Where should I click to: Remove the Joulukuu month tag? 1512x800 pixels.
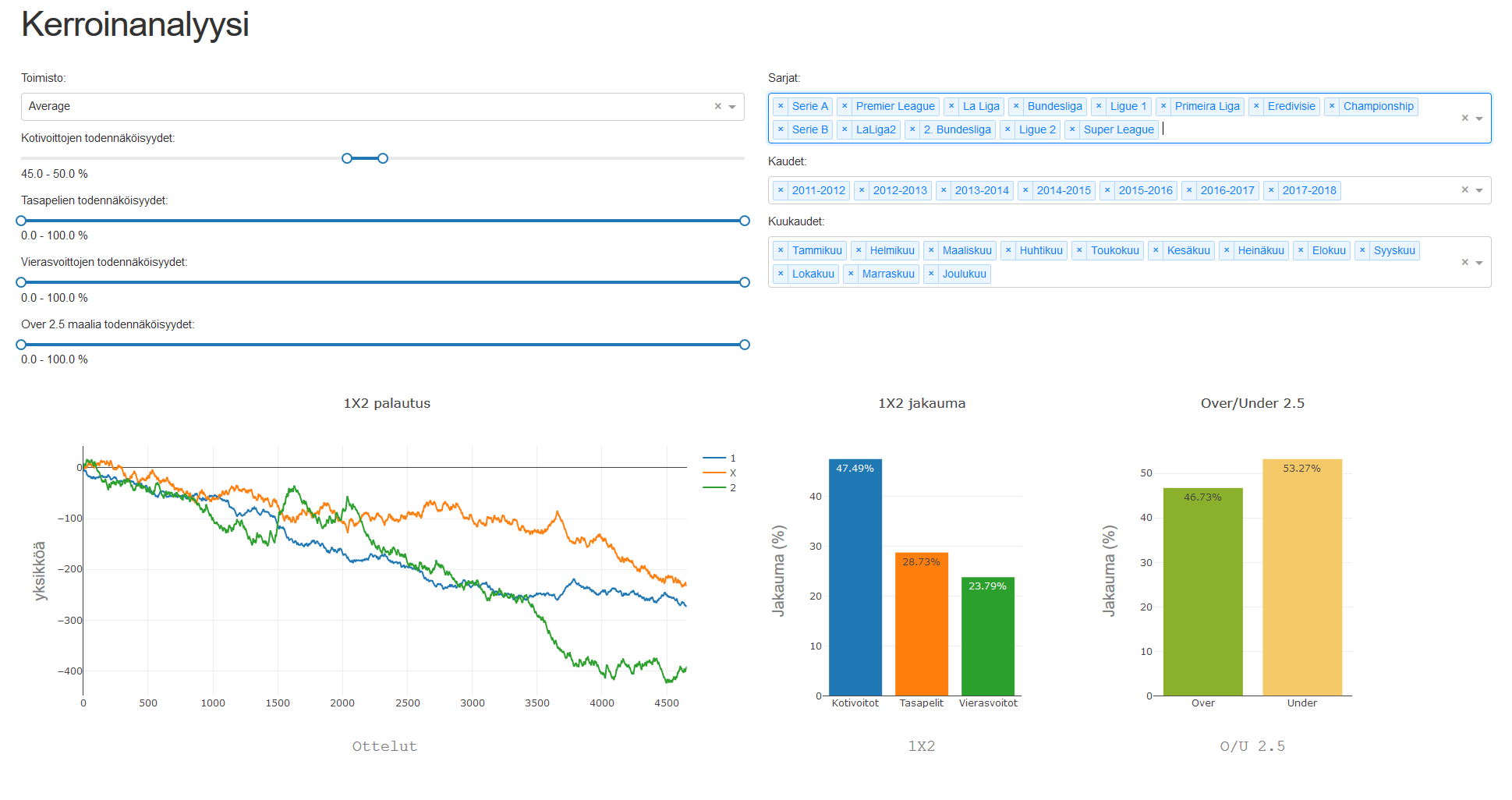click(931, 274)
